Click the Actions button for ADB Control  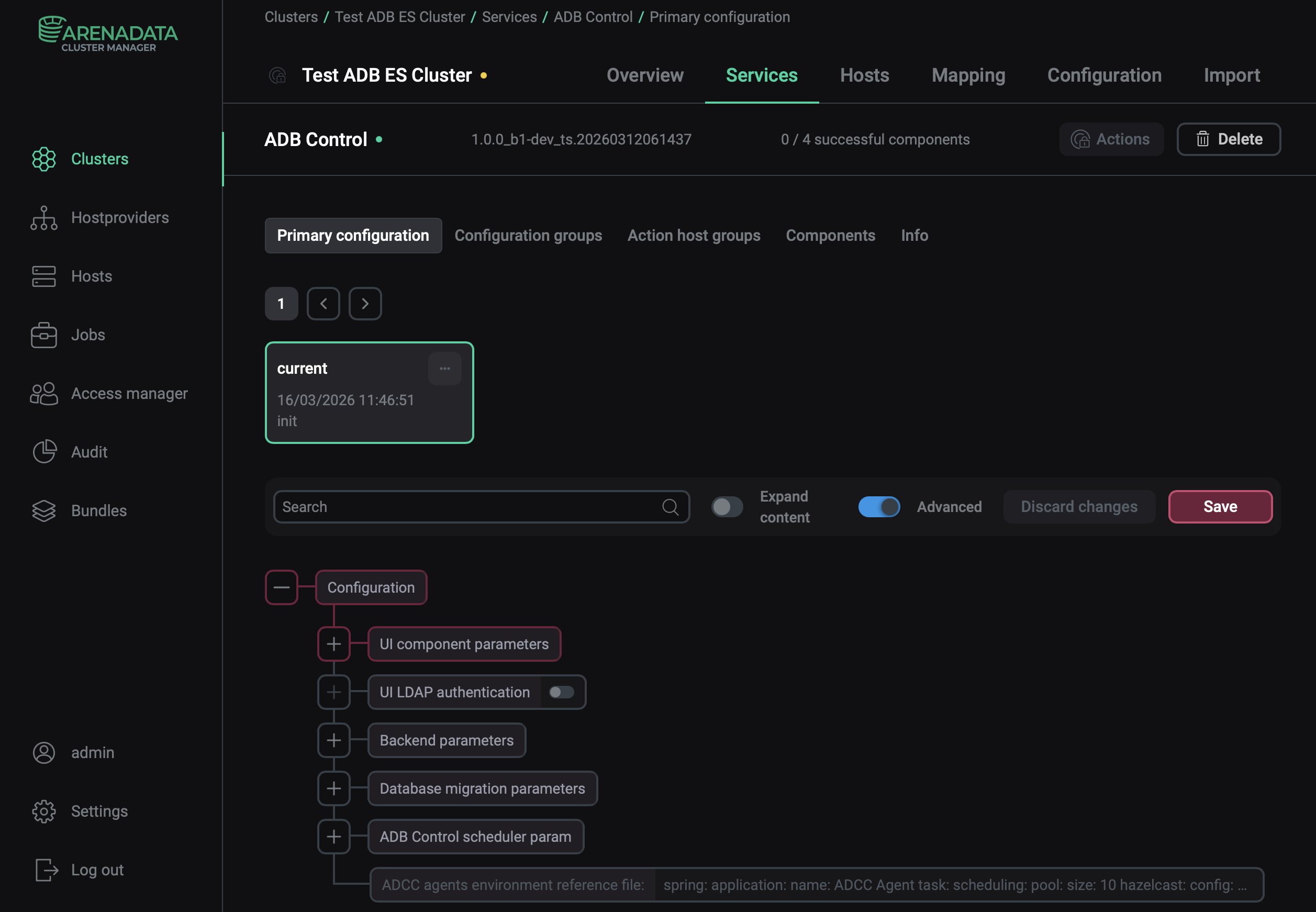tap(1111, 139)
